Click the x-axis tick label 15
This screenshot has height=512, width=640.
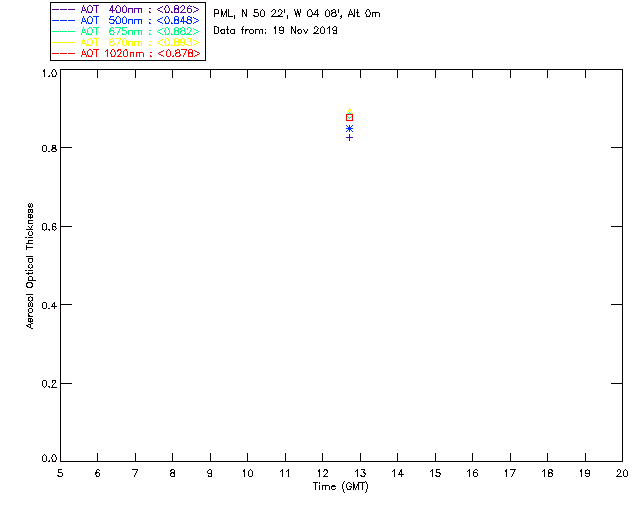[x=435, y=473]
